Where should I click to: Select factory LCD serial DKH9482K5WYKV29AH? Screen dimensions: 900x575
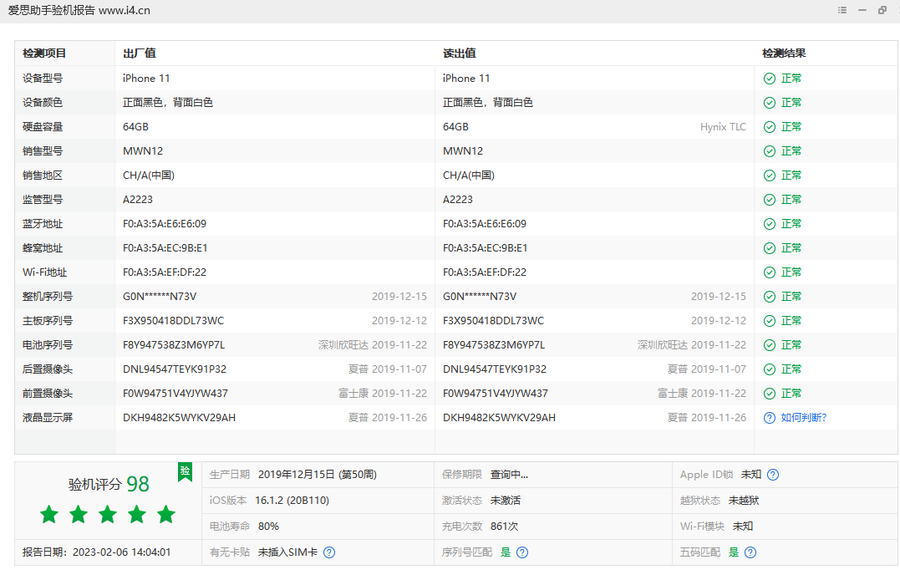click(179, 418)
